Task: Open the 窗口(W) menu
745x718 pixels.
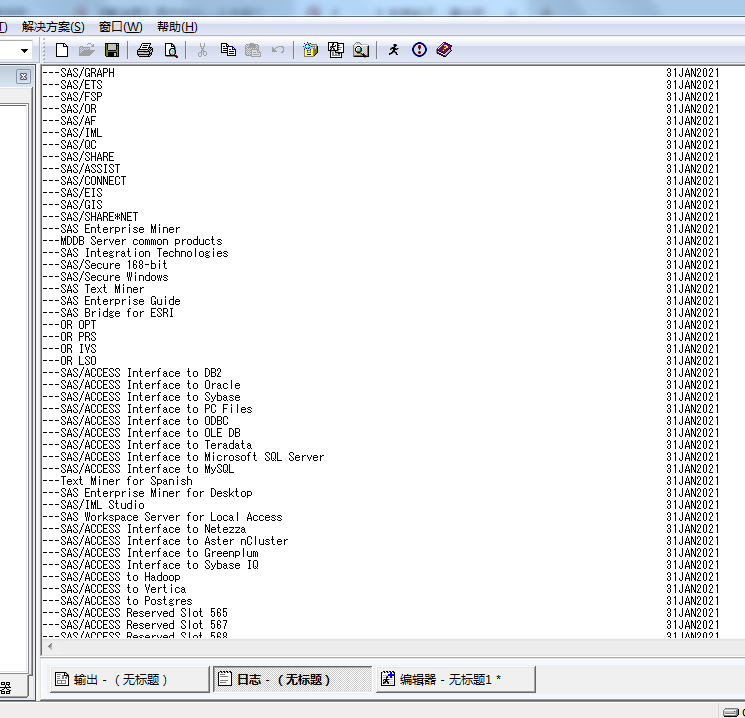Action: 120,27
